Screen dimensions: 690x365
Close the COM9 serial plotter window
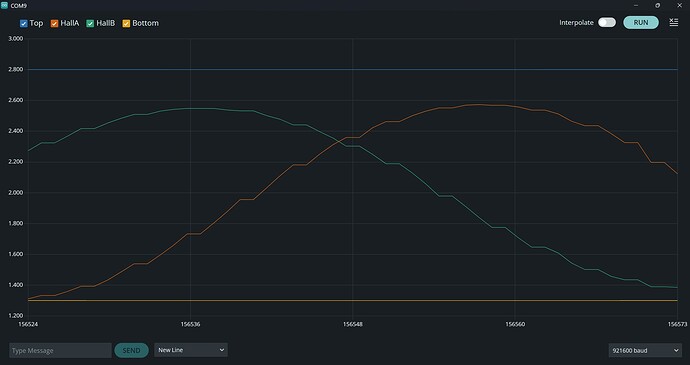click(x=679, y=5)
